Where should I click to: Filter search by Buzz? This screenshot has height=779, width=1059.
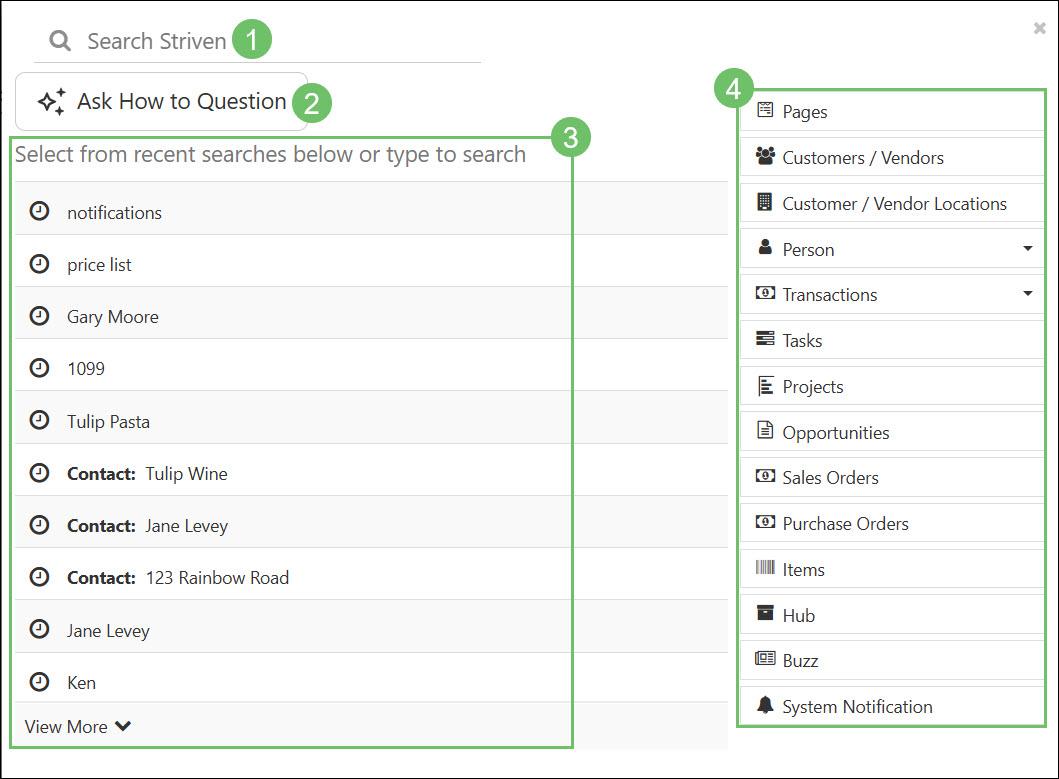[x=892, y=660]
